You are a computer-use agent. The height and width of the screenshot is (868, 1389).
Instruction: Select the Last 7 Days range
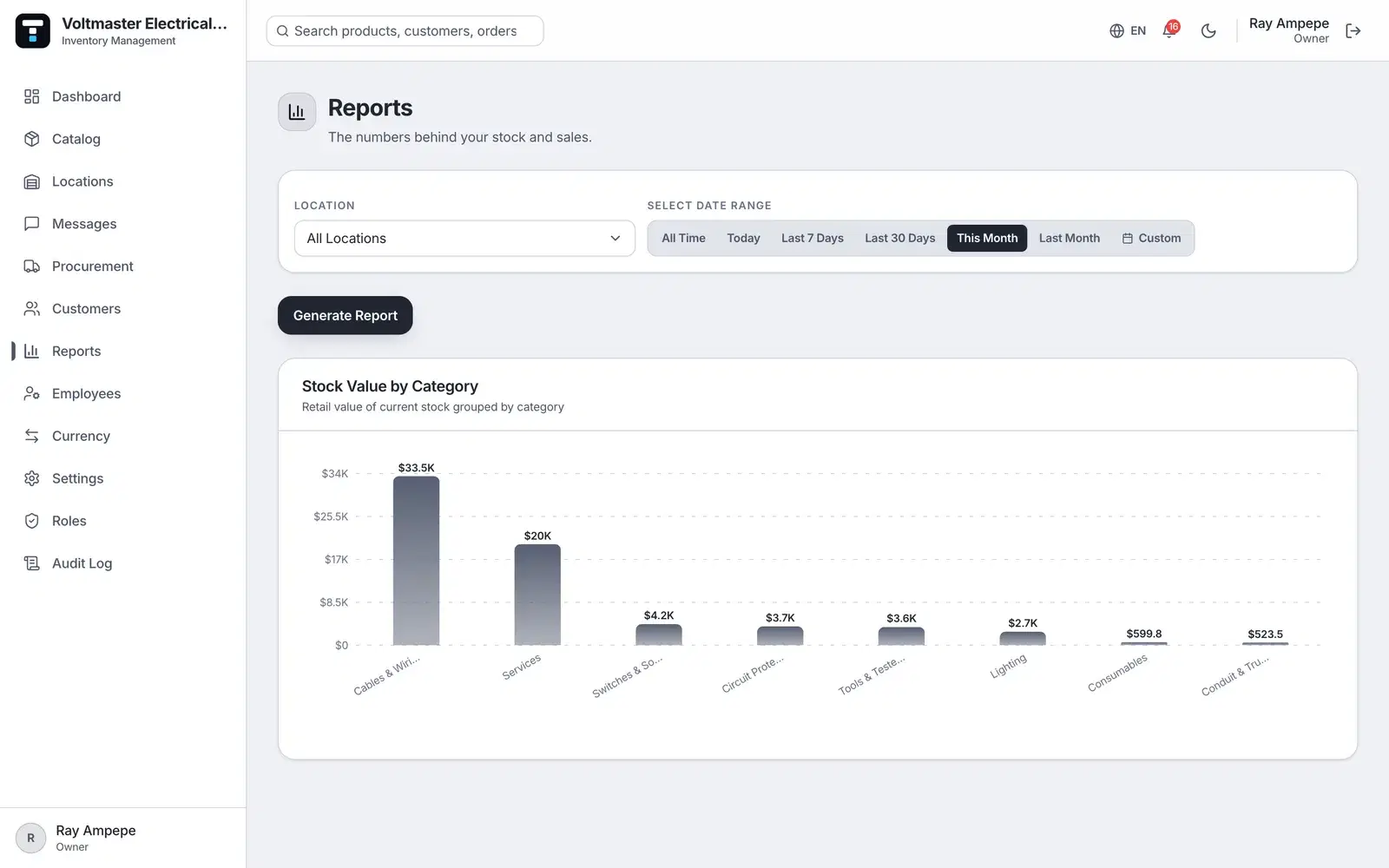812,238
